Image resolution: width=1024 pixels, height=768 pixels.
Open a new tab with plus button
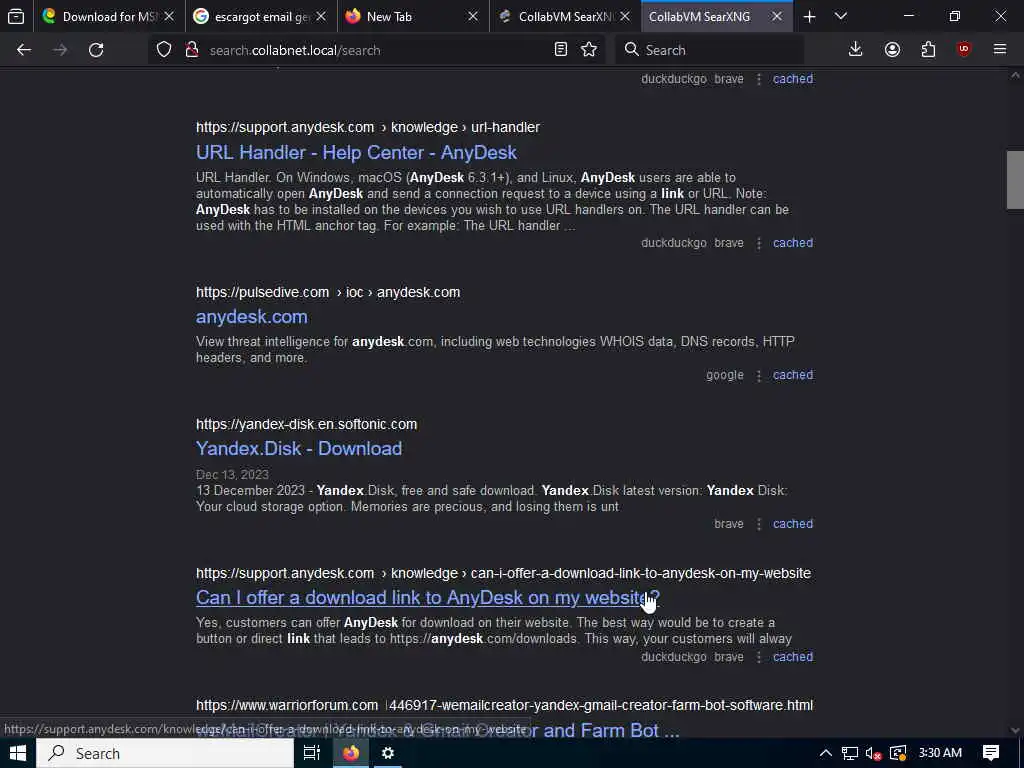tap(809, 16)
